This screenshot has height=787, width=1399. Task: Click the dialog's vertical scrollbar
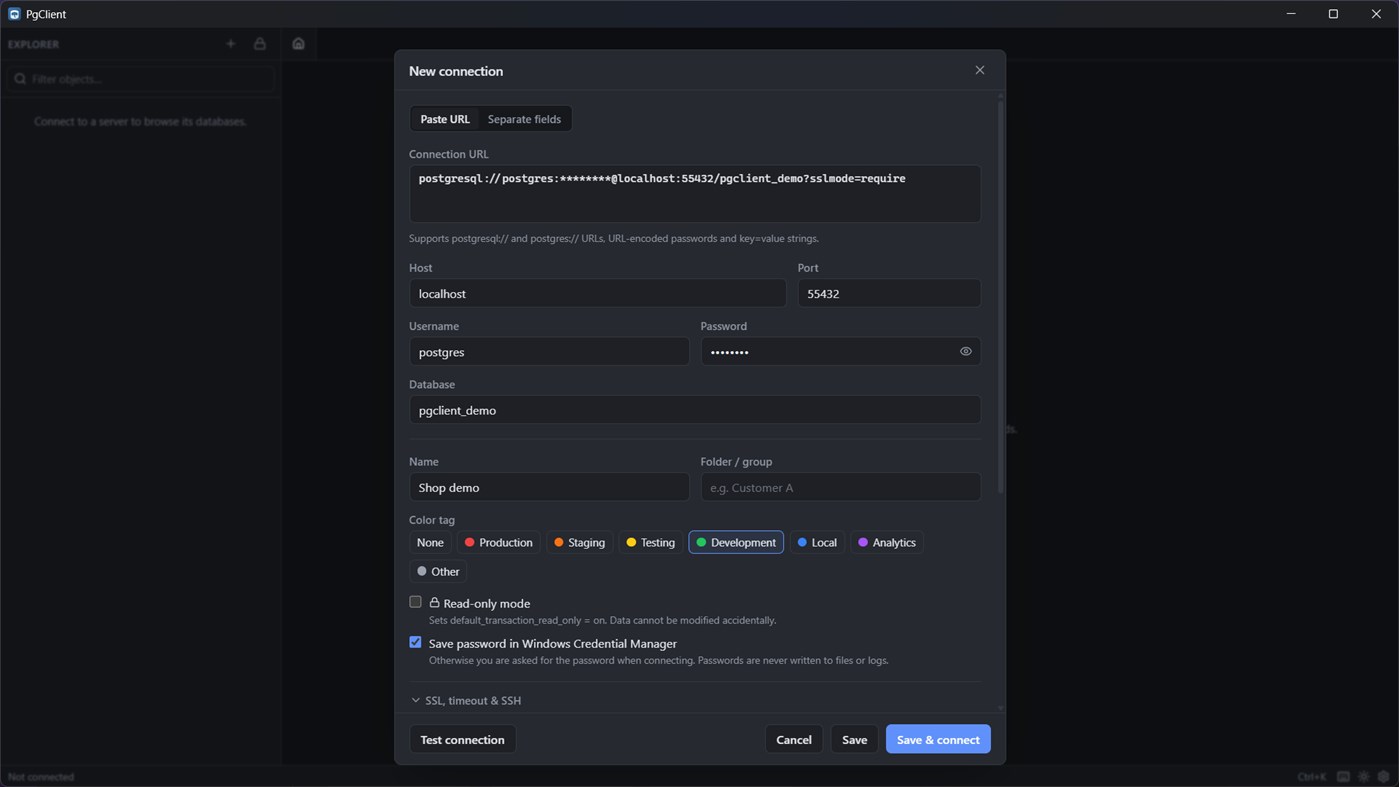point(1000,295)
